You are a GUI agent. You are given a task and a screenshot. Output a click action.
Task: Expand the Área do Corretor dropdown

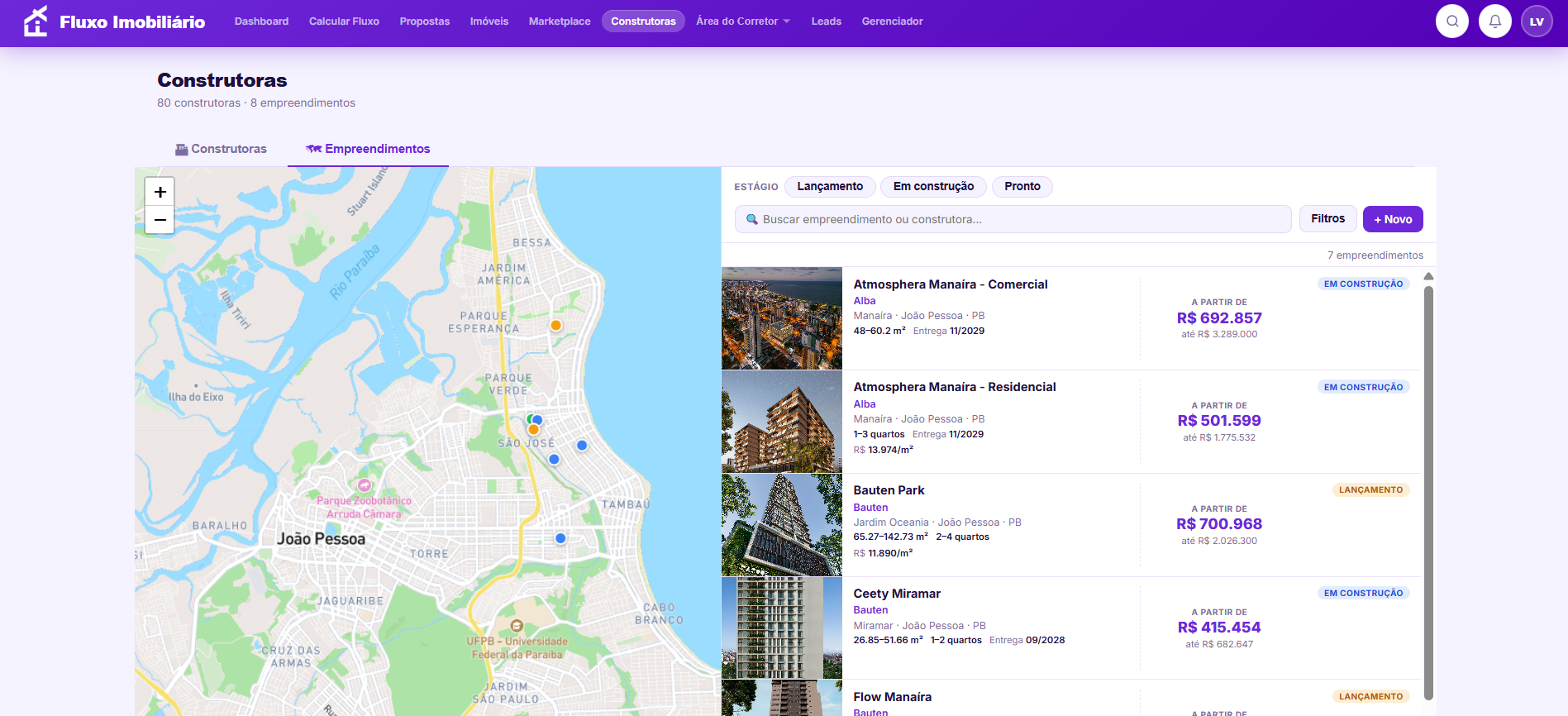click(x=743, y=21)
